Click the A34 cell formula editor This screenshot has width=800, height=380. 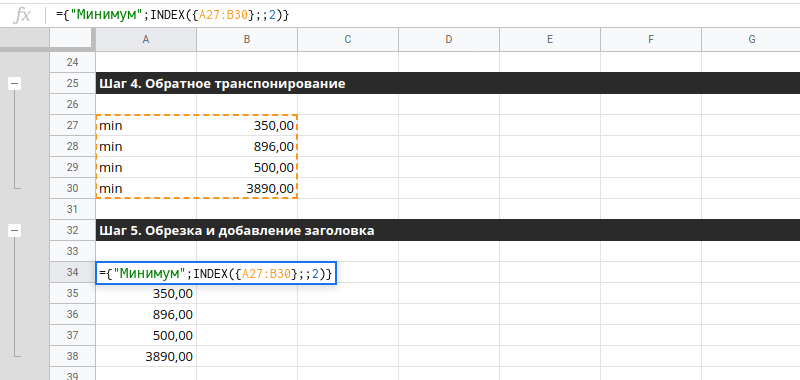pos(216,273)
